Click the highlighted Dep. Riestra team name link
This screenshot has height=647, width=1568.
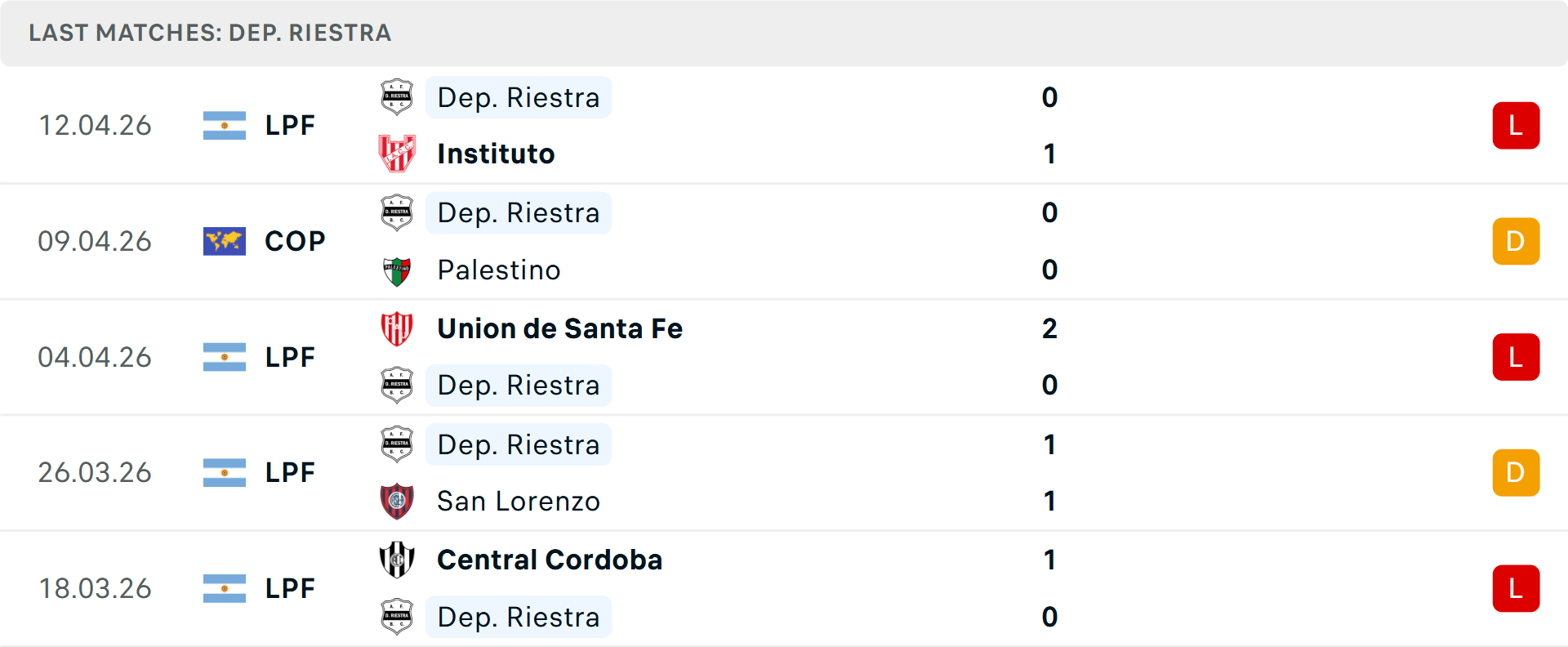[518, 97]
